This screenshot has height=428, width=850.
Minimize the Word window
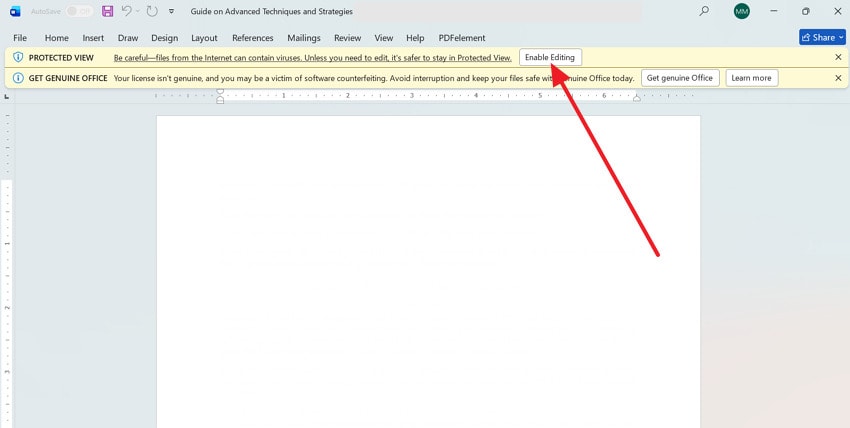(774, 11)
